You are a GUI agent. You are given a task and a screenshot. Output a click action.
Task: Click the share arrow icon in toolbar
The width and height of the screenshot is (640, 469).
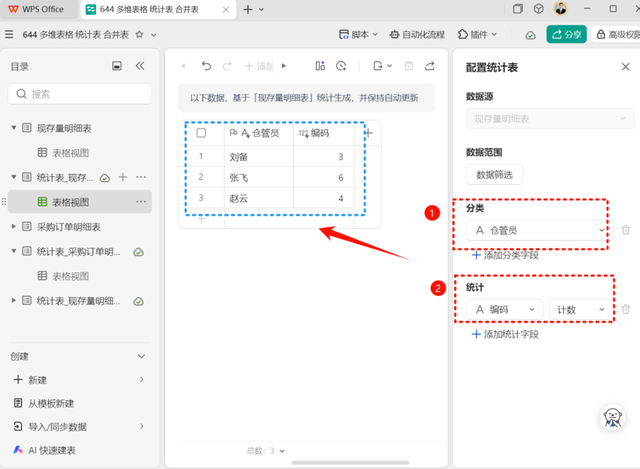click(x=429, y=66)
